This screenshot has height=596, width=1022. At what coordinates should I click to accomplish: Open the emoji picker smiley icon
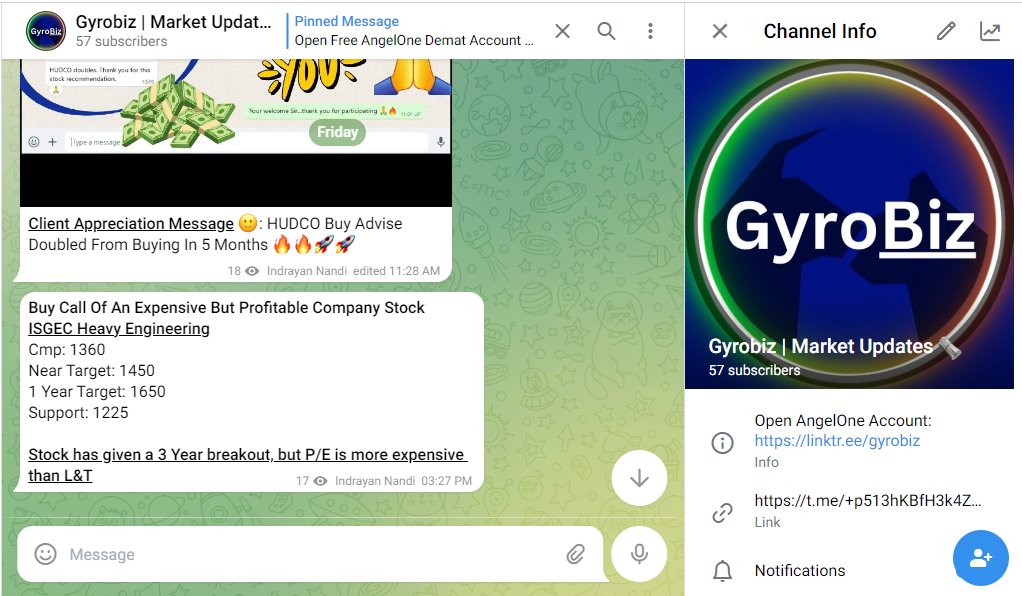[45, 554]
